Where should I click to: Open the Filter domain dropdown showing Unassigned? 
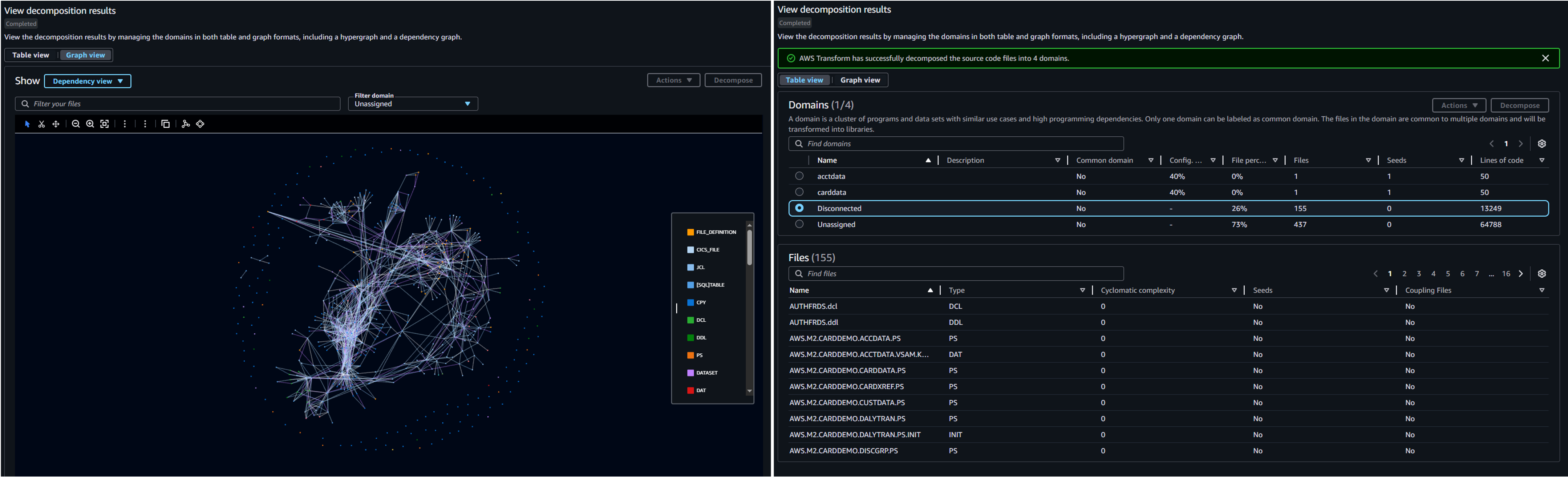[413, 104]
